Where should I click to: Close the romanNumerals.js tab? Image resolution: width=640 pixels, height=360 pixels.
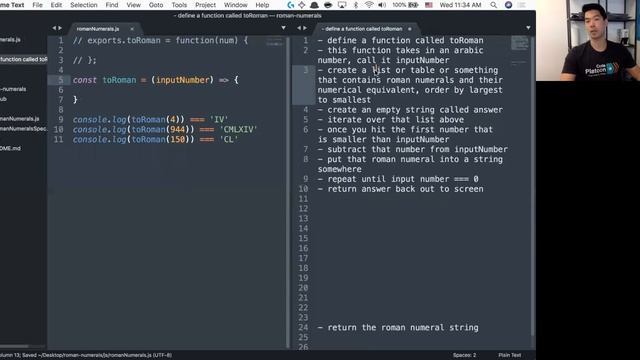pyautogui.click(x=132, y=29)
